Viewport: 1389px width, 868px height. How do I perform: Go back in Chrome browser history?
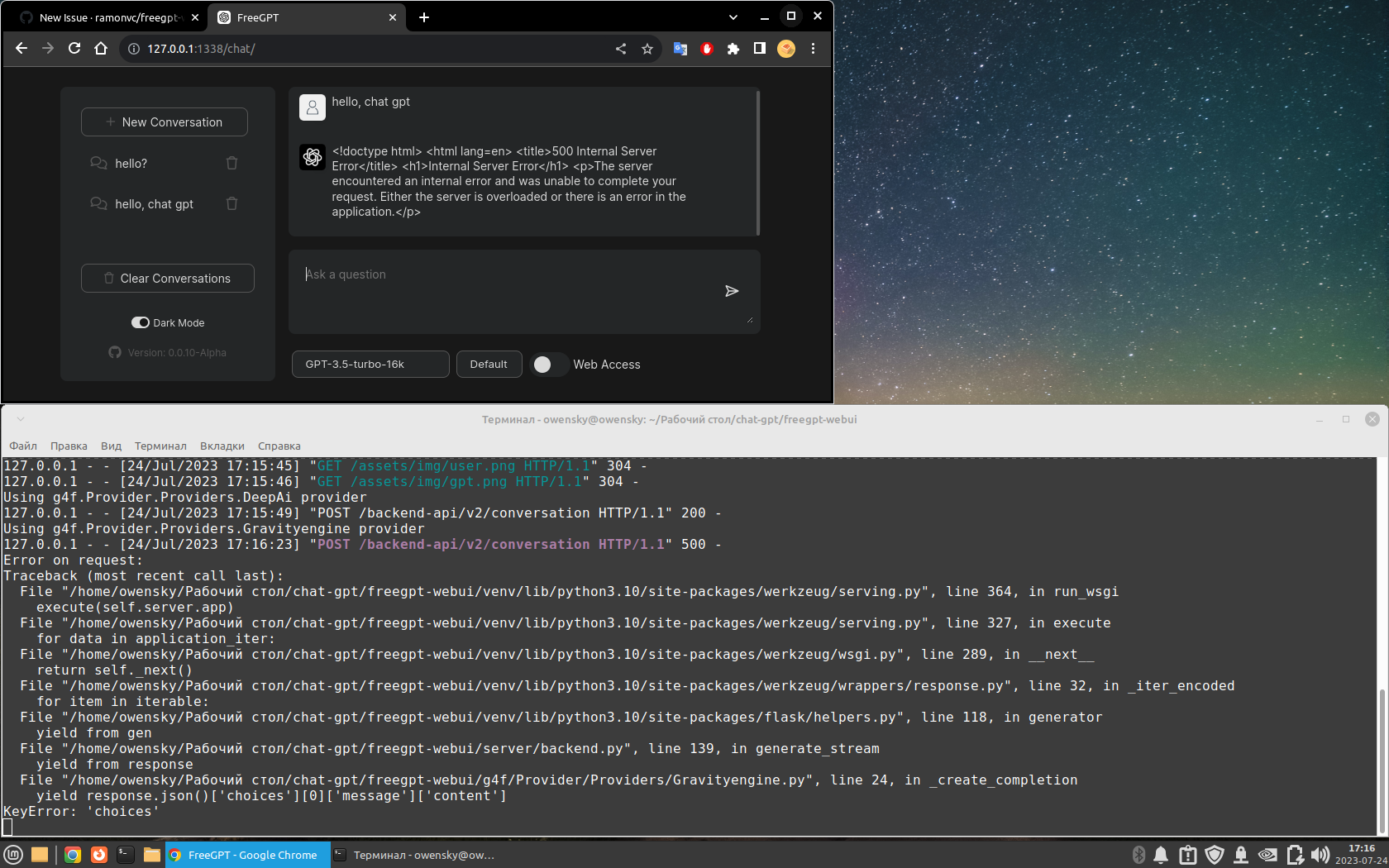(21, 49)
